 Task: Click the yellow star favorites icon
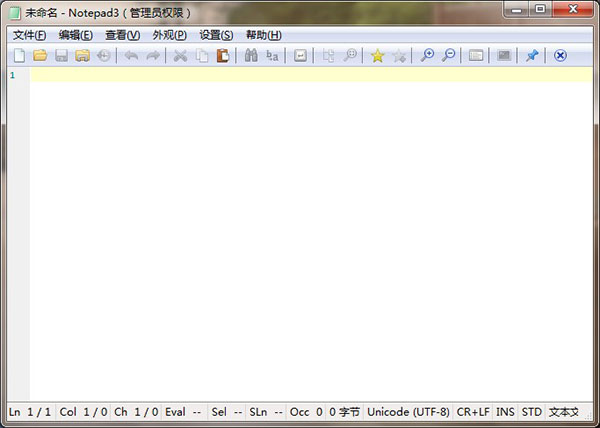click(x=377, y=56)
